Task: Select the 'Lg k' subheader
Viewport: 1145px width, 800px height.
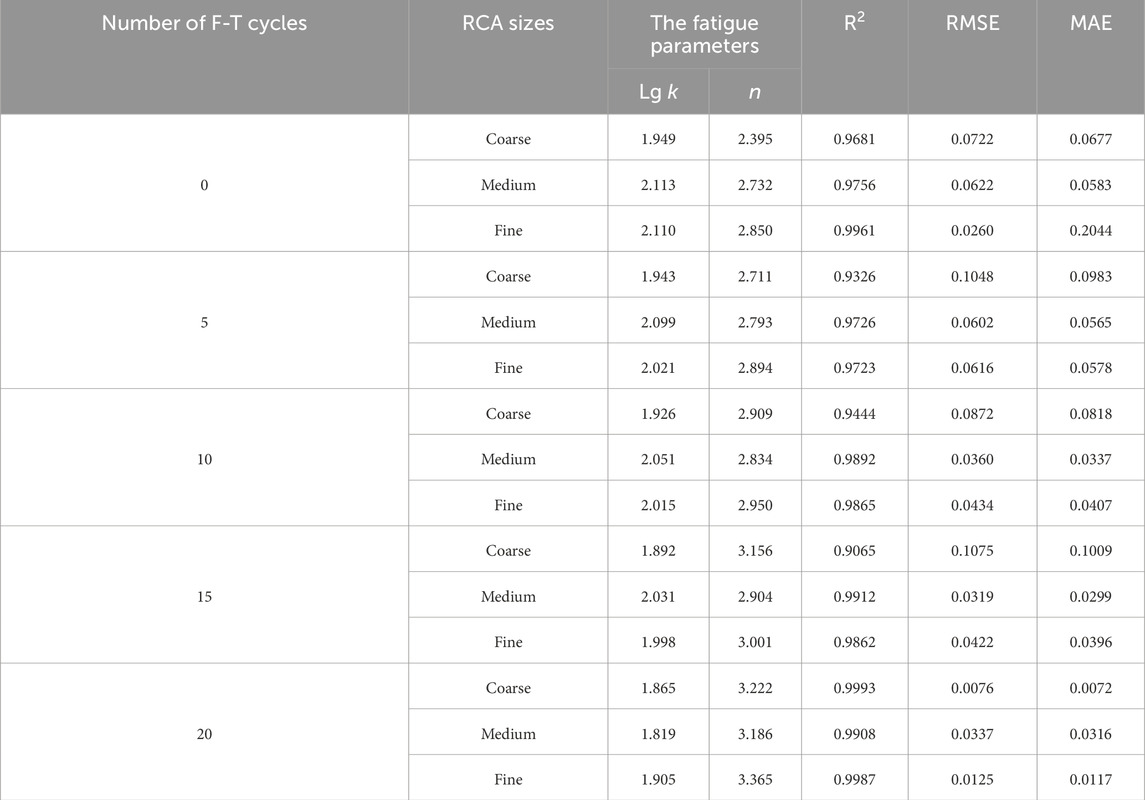Action: tap(659, 92)
